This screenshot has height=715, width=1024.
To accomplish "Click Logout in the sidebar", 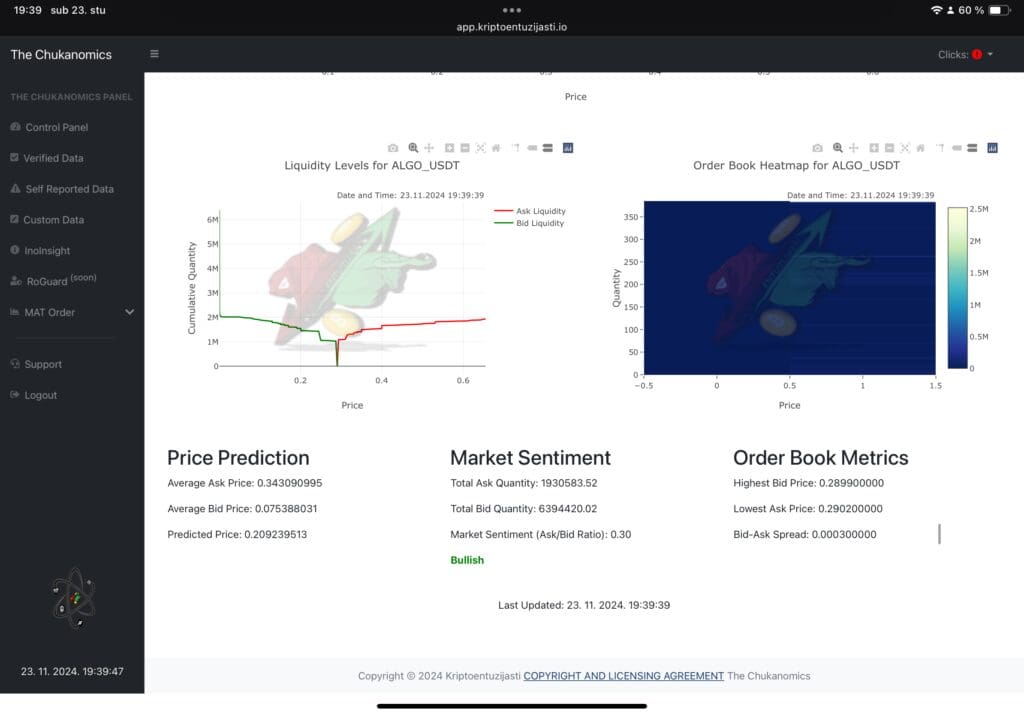I will coord(42,395).
